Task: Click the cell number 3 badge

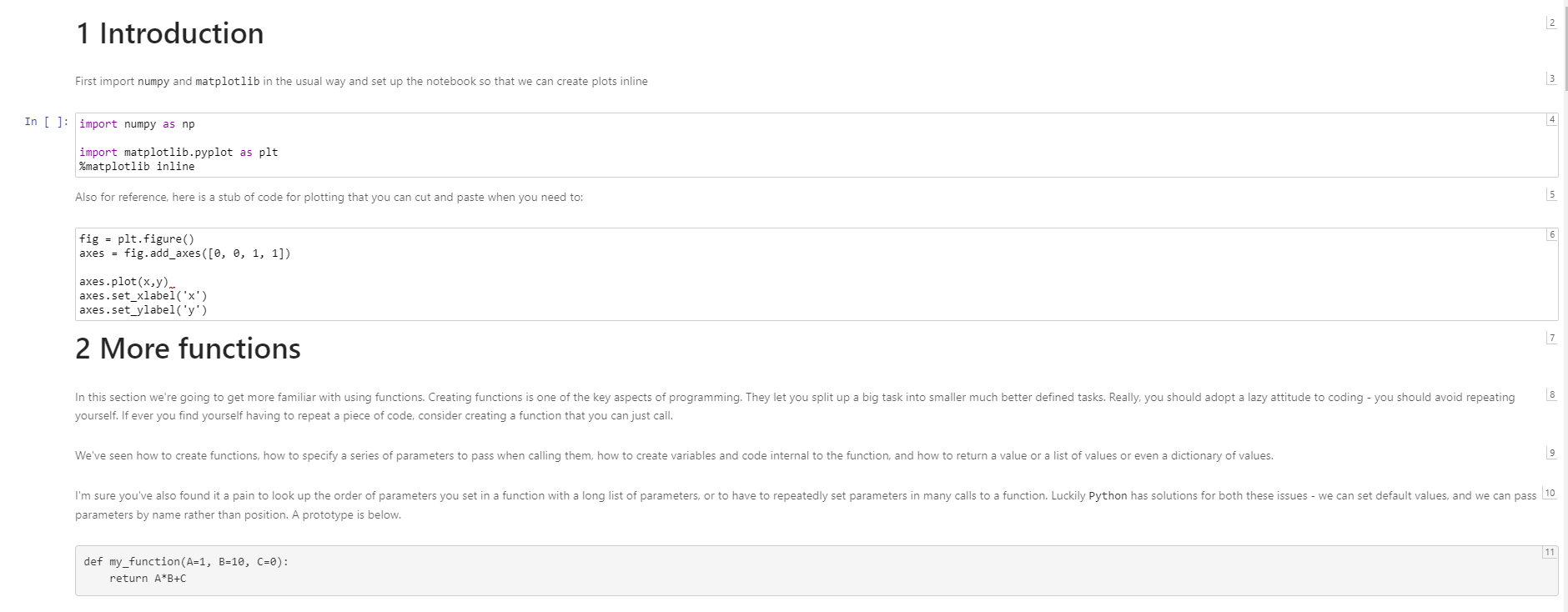Action: [1551, 79]
